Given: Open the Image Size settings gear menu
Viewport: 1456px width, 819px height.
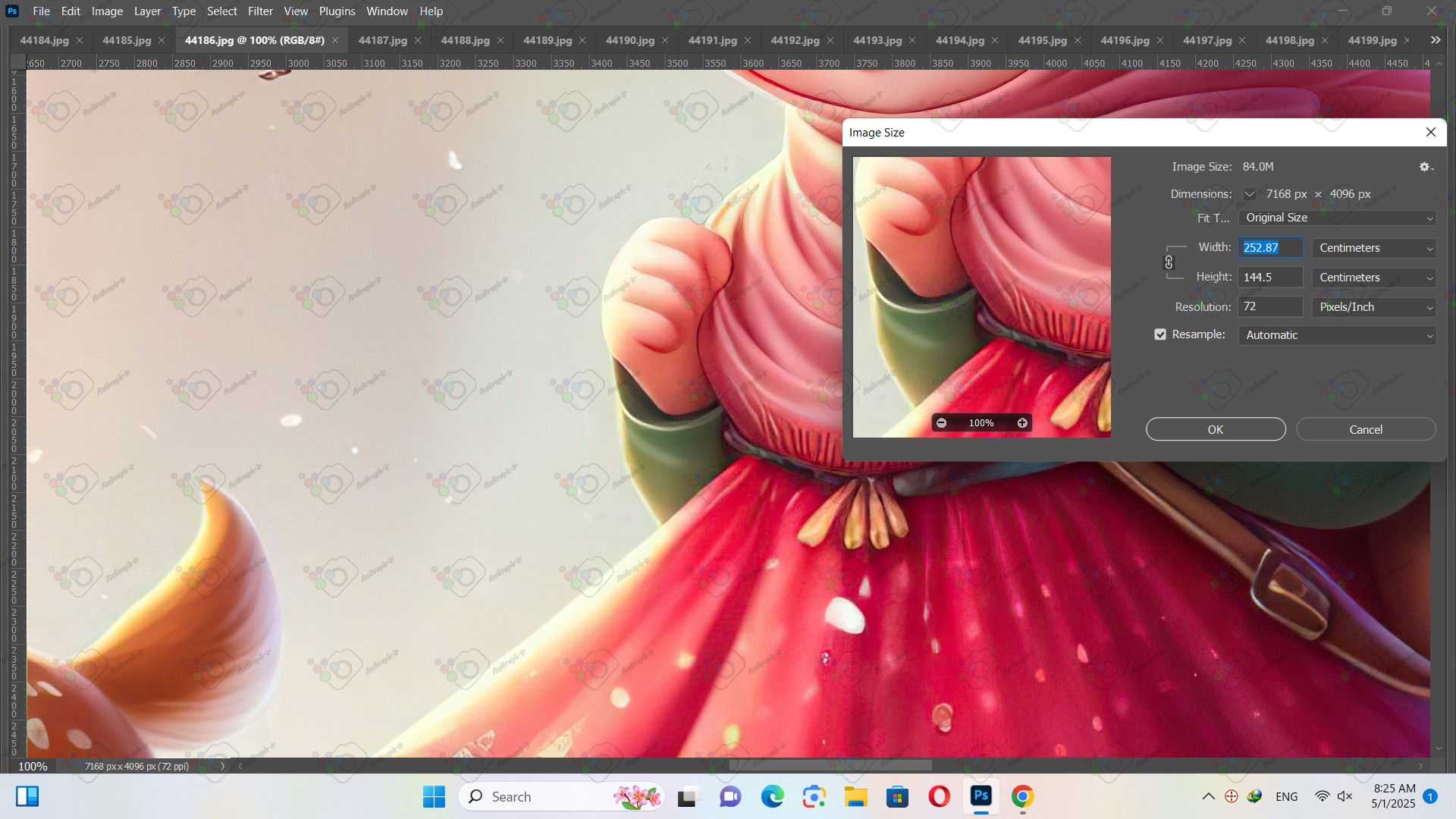Looking at the screenshot, I should click(1426, 167).
